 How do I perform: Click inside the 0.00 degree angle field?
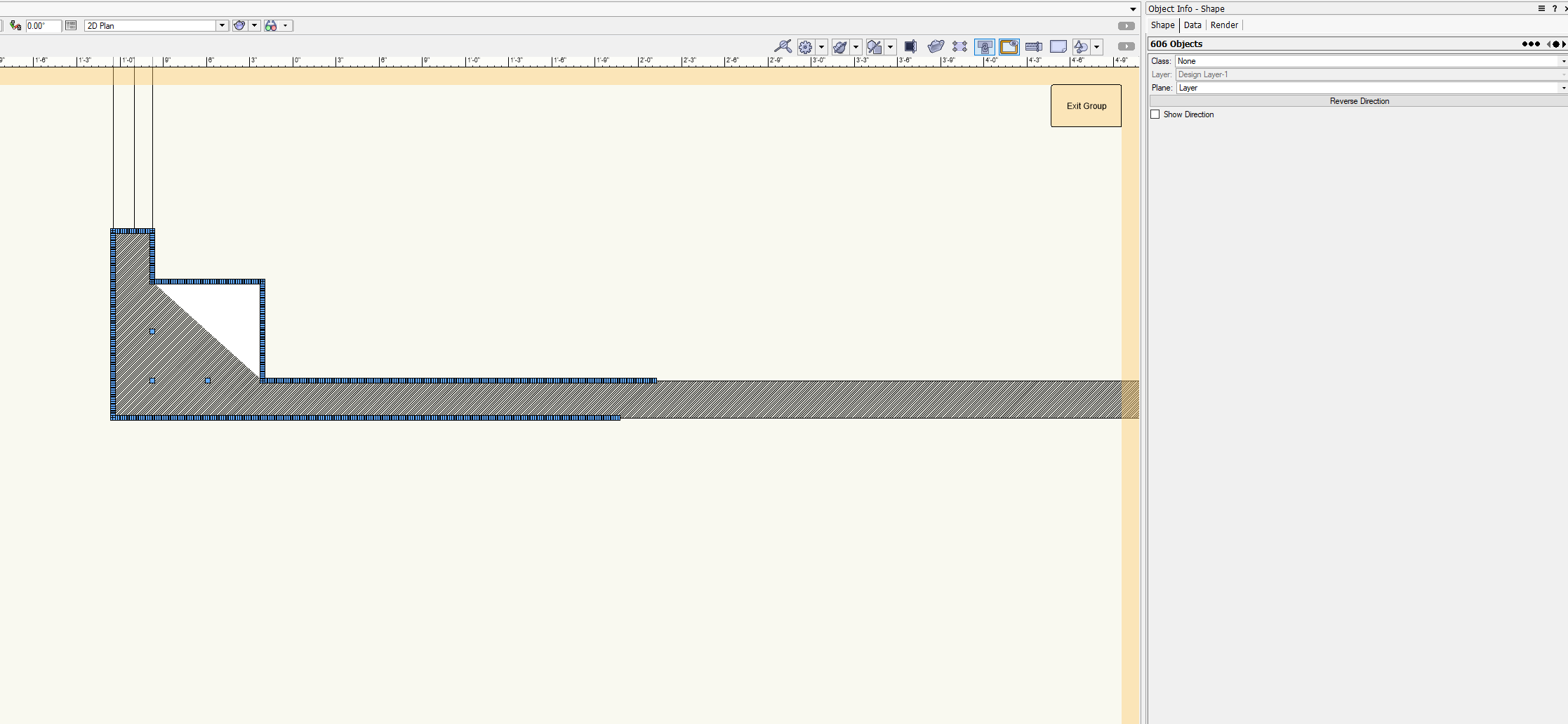pos(41,26)
